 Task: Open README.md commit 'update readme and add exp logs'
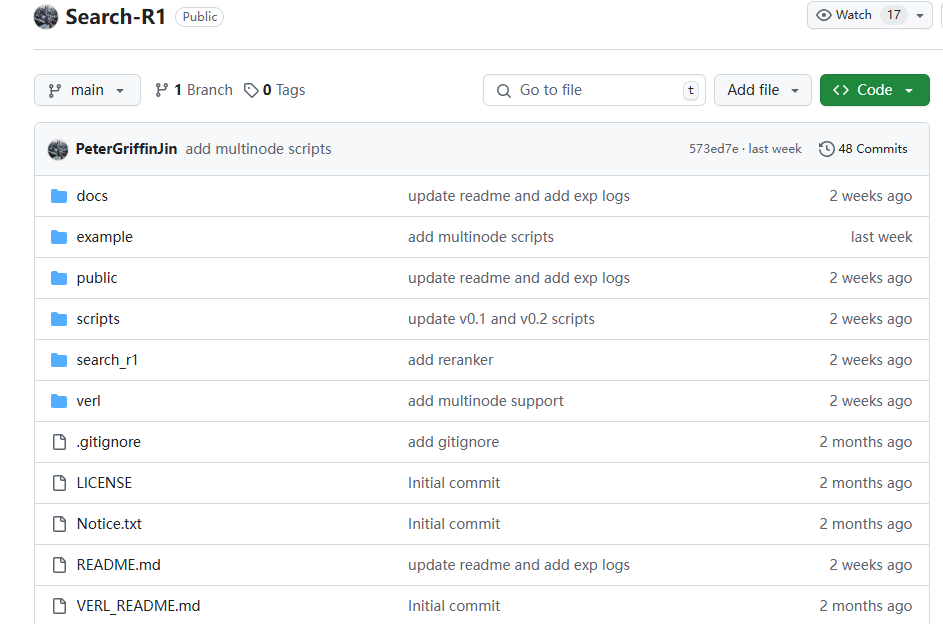(519, 564)
